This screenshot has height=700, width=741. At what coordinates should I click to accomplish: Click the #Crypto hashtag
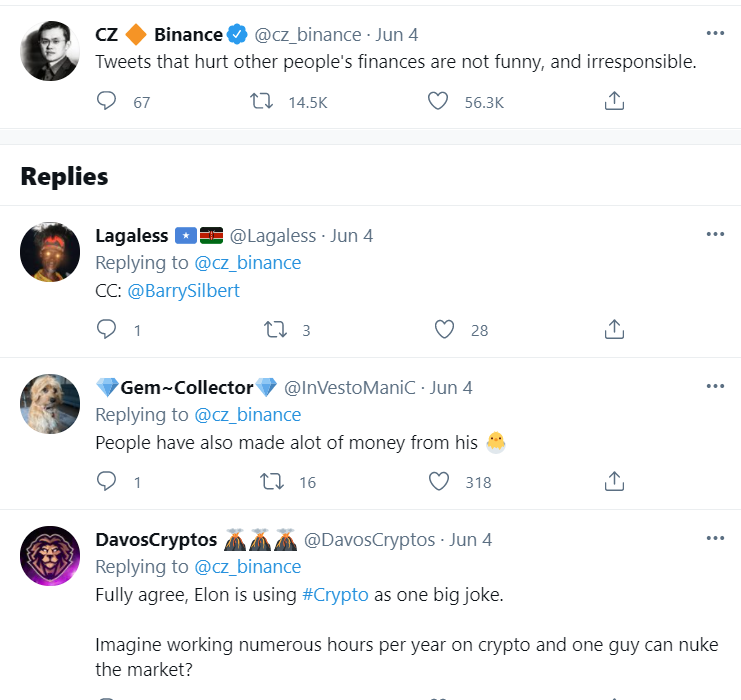point(335,594)
